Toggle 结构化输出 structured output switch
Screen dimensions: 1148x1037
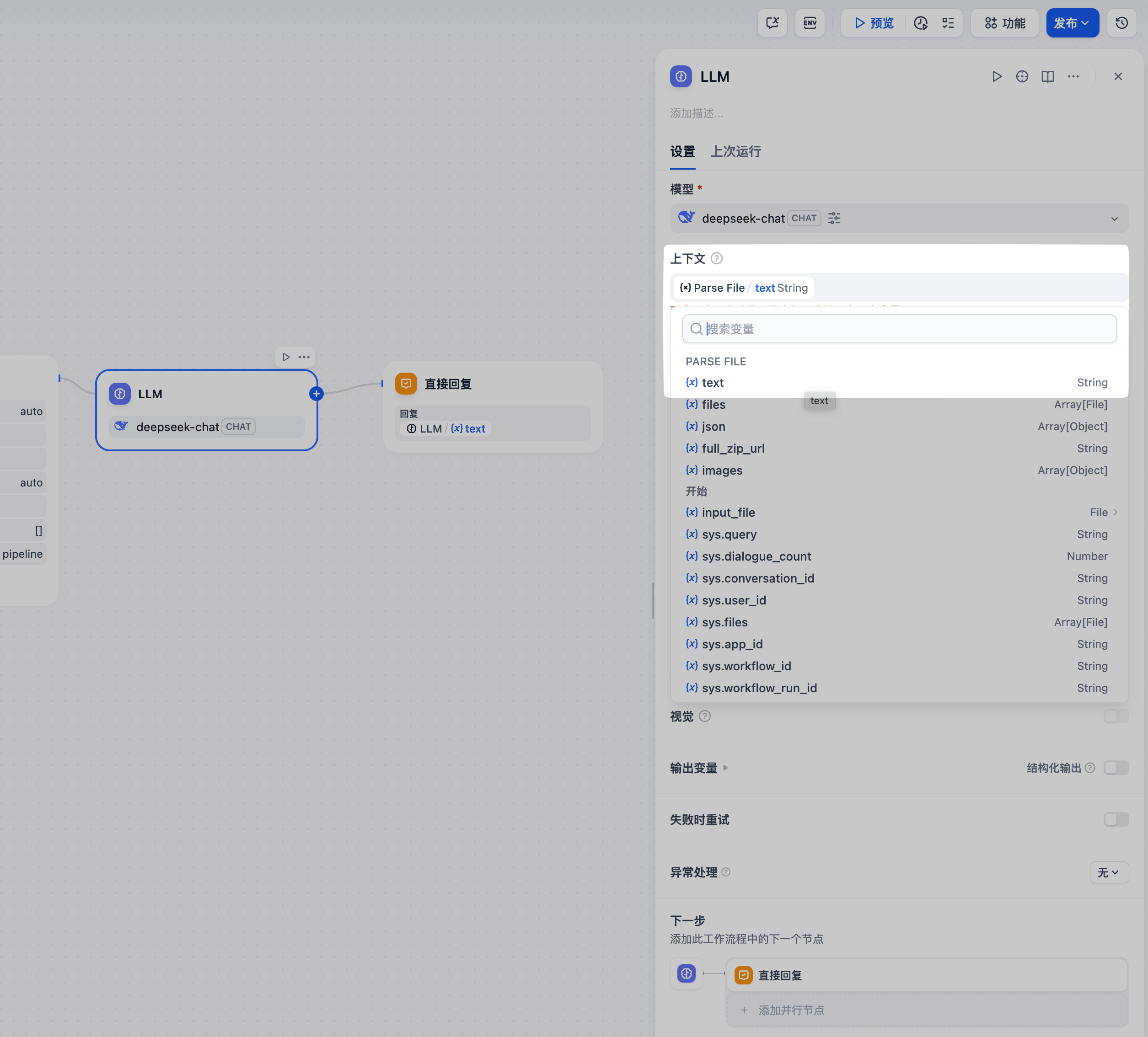coord(1116,768)
